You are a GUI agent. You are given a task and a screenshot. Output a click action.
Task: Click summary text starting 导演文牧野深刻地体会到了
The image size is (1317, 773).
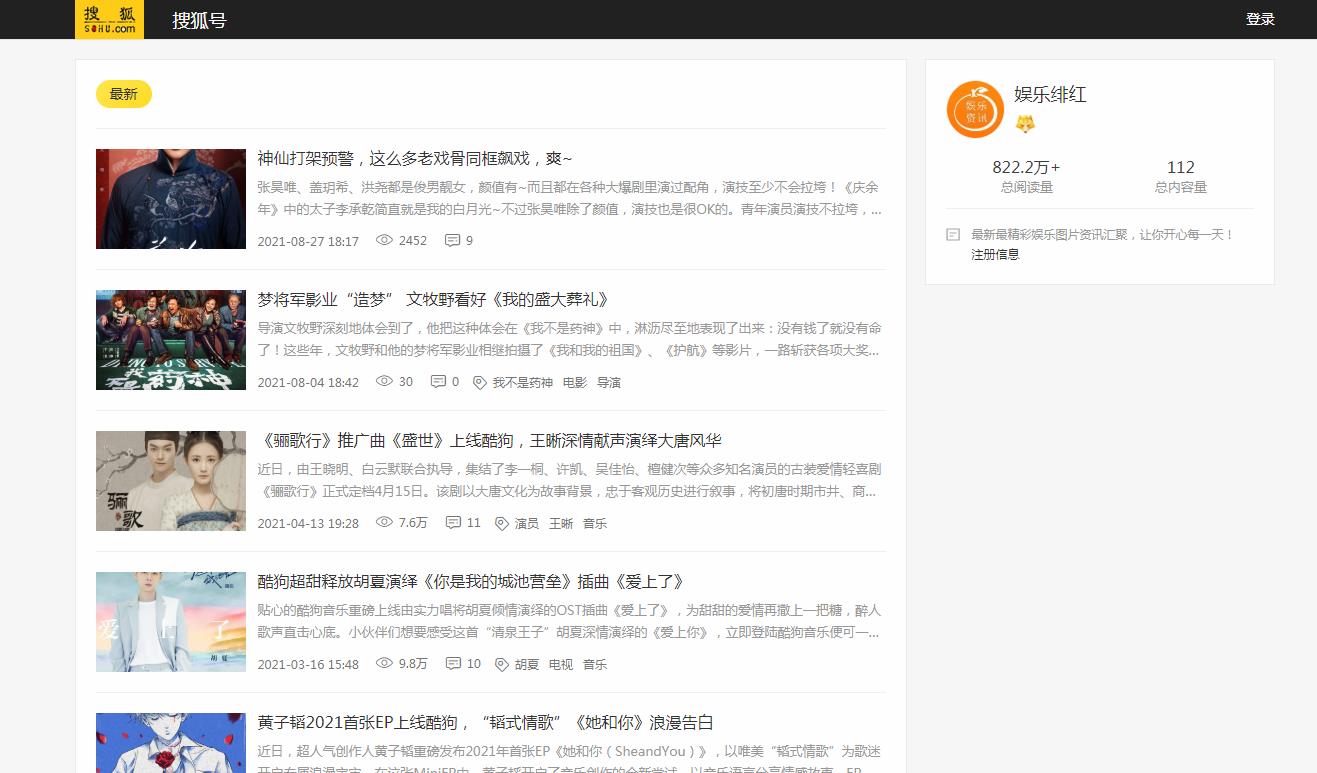point(570,339)
